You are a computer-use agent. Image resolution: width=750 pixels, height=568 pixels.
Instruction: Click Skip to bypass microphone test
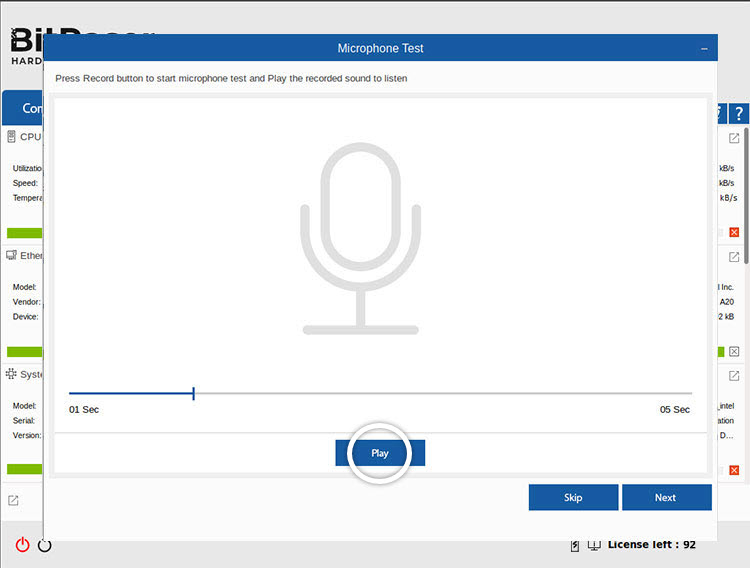click(573, 497)
